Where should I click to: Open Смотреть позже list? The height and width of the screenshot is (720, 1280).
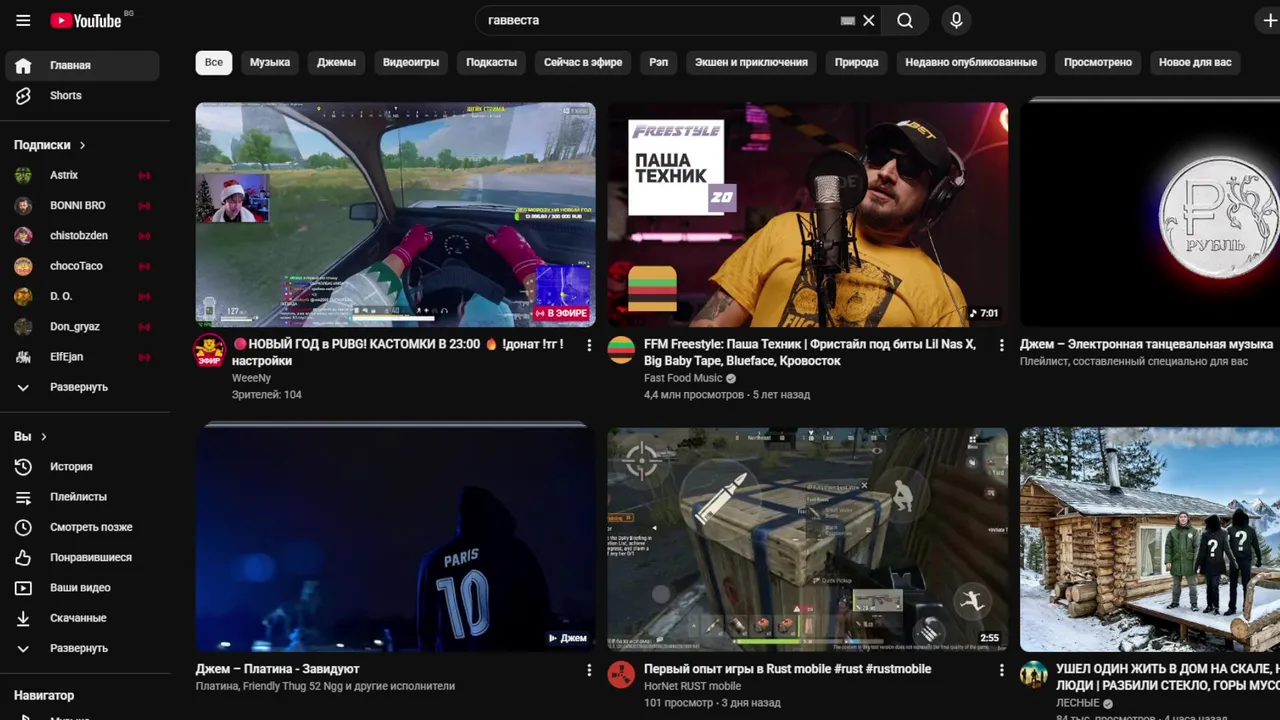[81, 527]
